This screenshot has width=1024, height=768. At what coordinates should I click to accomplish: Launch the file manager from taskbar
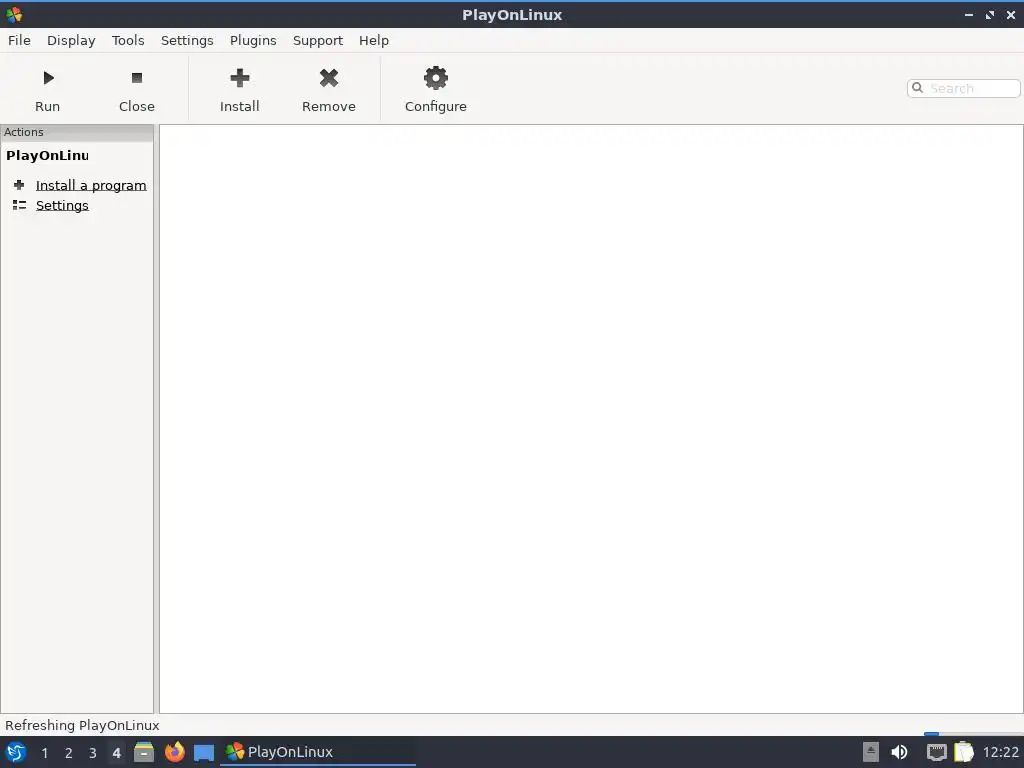click(x=144, y=752)
